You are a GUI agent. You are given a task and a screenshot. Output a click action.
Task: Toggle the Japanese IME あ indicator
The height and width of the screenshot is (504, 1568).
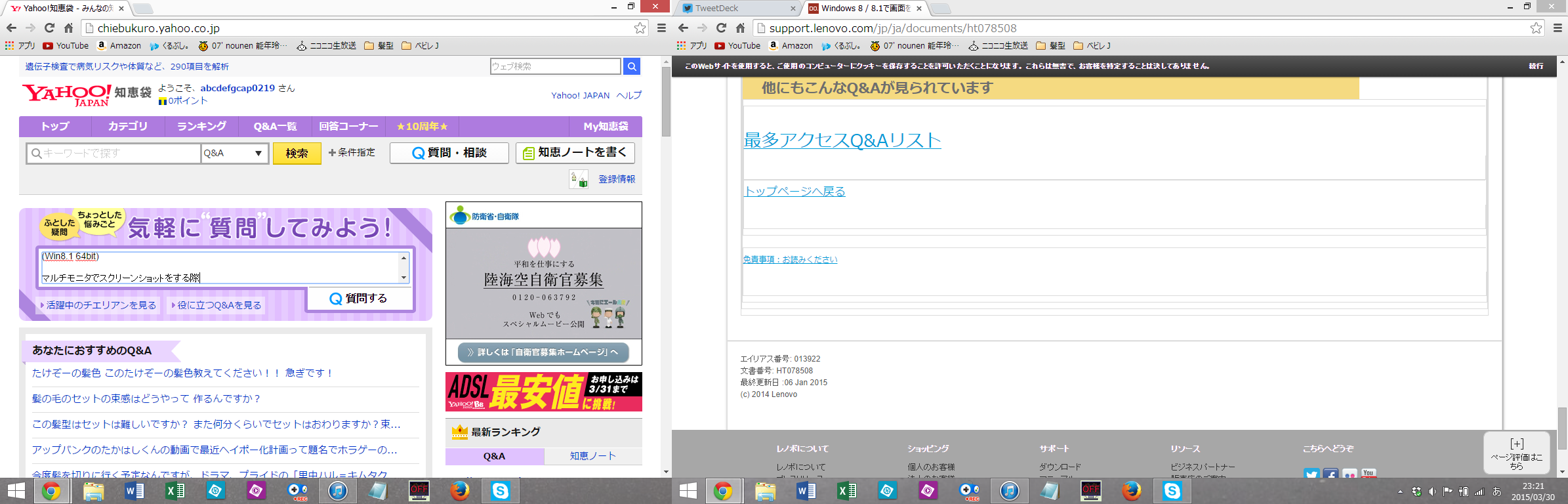pos(1497,492)
